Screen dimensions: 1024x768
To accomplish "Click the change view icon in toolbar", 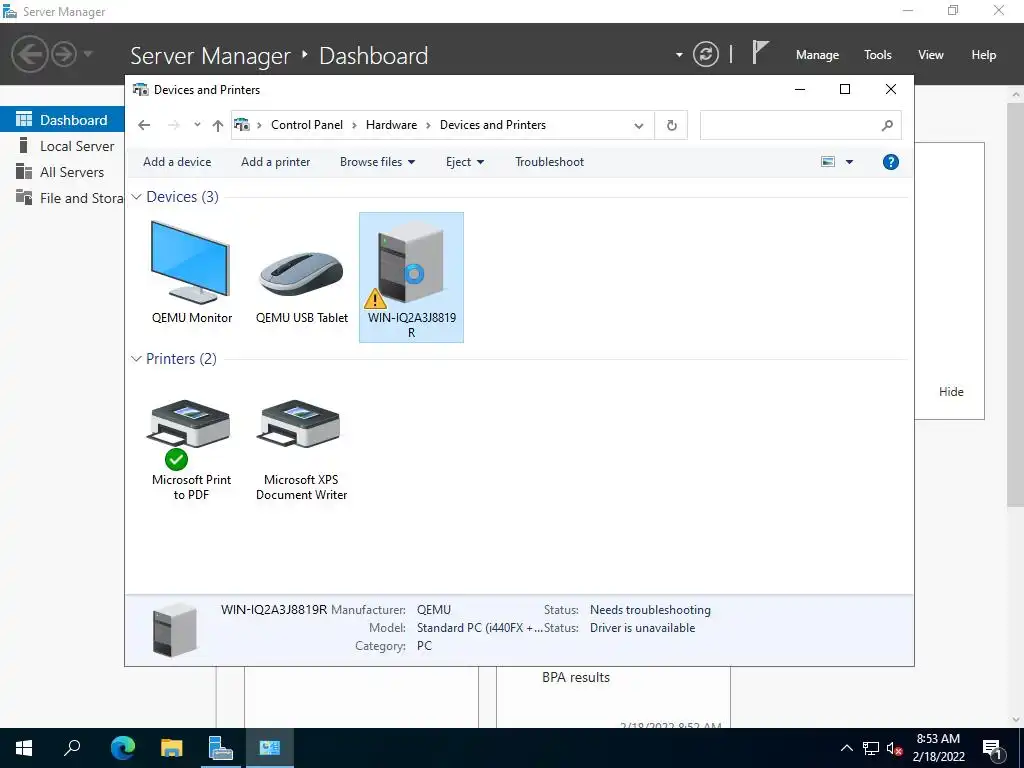I will pyautogui.click(x=827, y=162).
